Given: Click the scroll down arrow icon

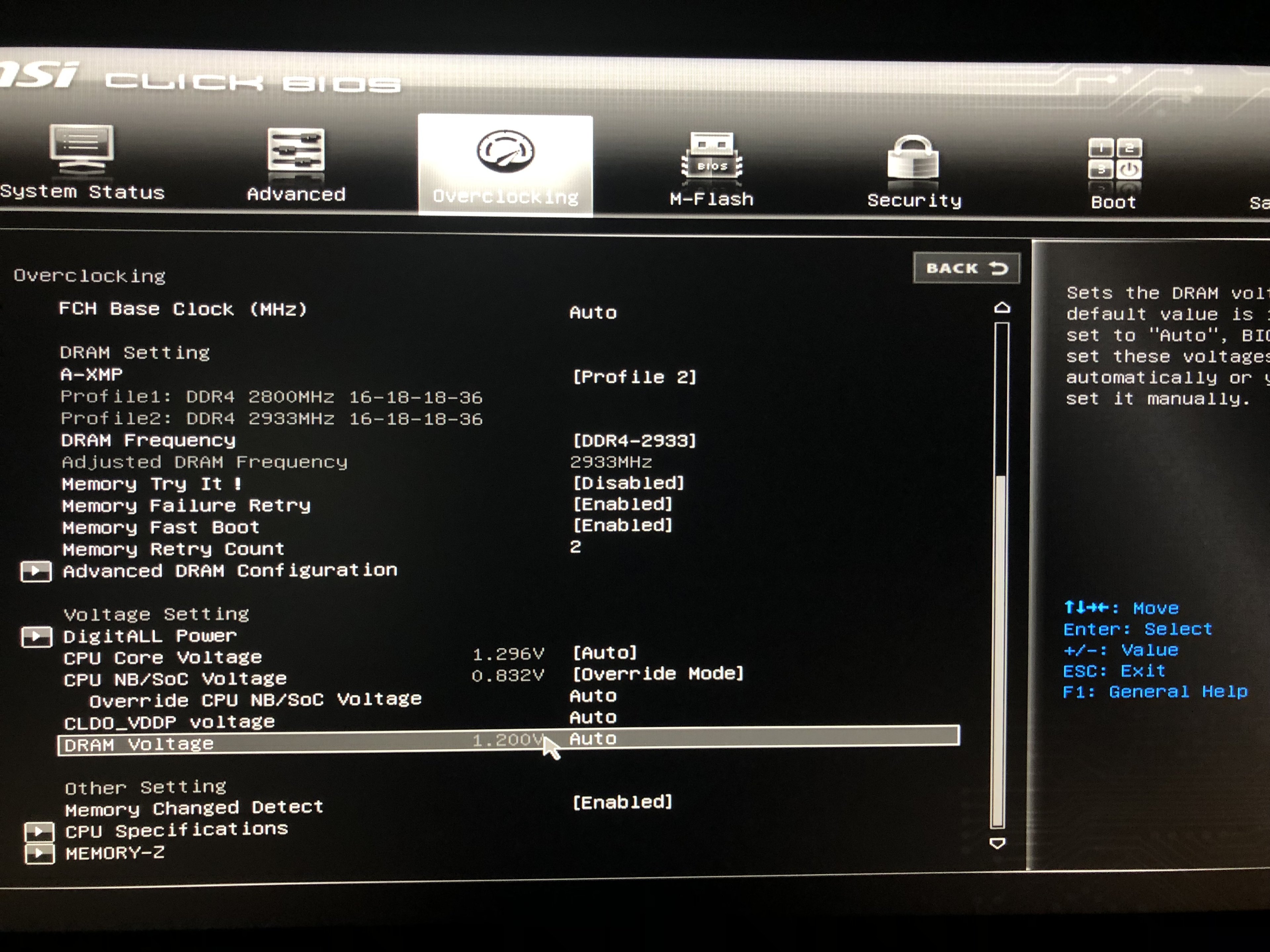Looking at the screenshot, I should pyautogui.click(x=997, y=843).
